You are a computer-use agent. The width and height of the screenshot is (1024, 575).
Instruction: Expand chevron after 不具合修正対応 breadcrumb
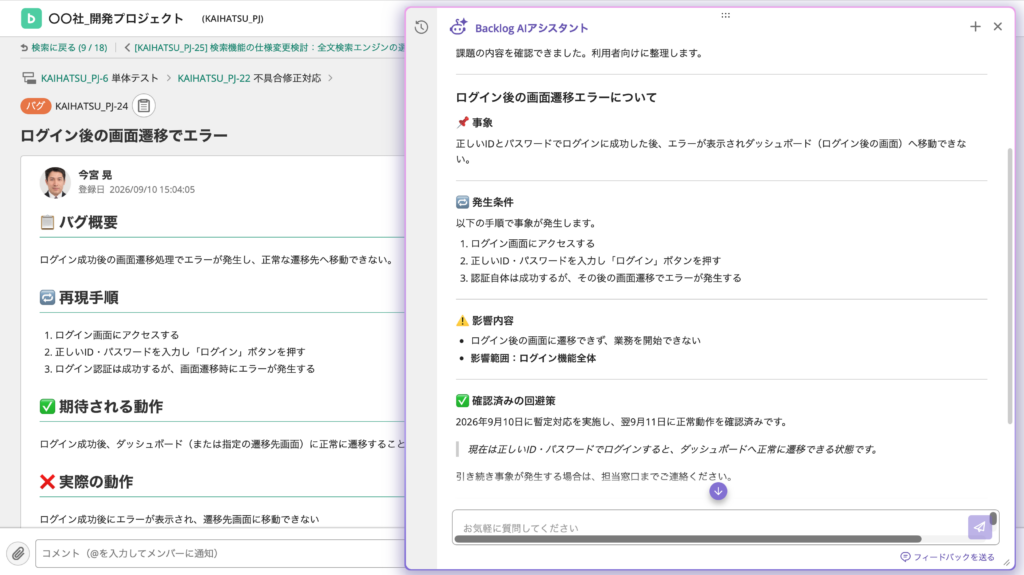[330, 78]
